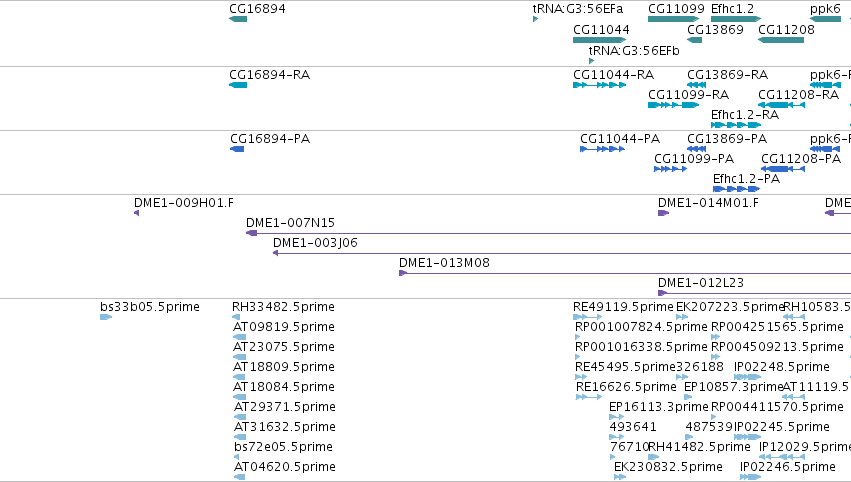Click the RP001007824.5prime EST label
The image size is (851, 482).
click(642, 327)
